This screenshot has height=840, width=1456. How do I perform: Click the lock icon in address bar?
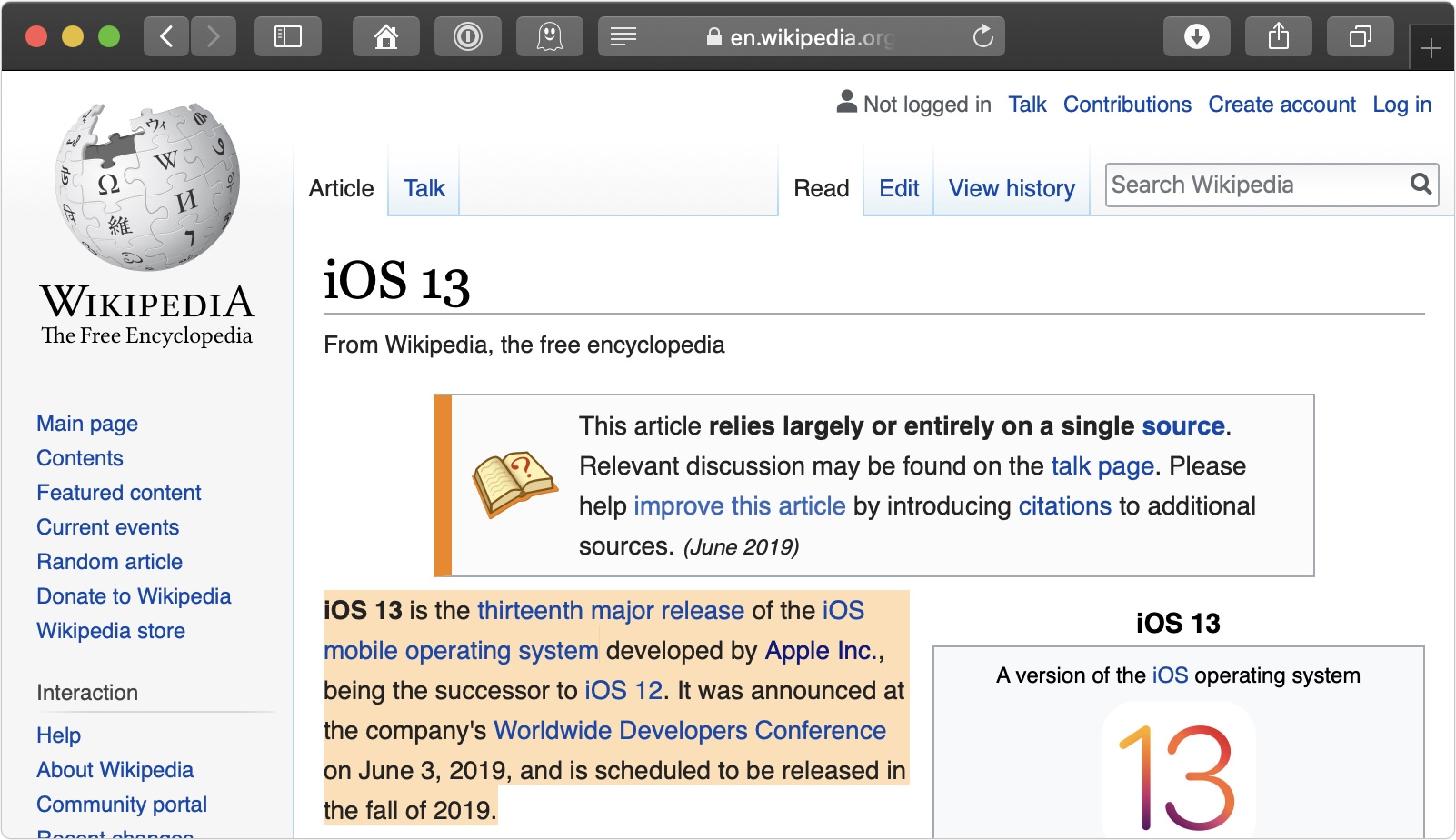(714, 37)
